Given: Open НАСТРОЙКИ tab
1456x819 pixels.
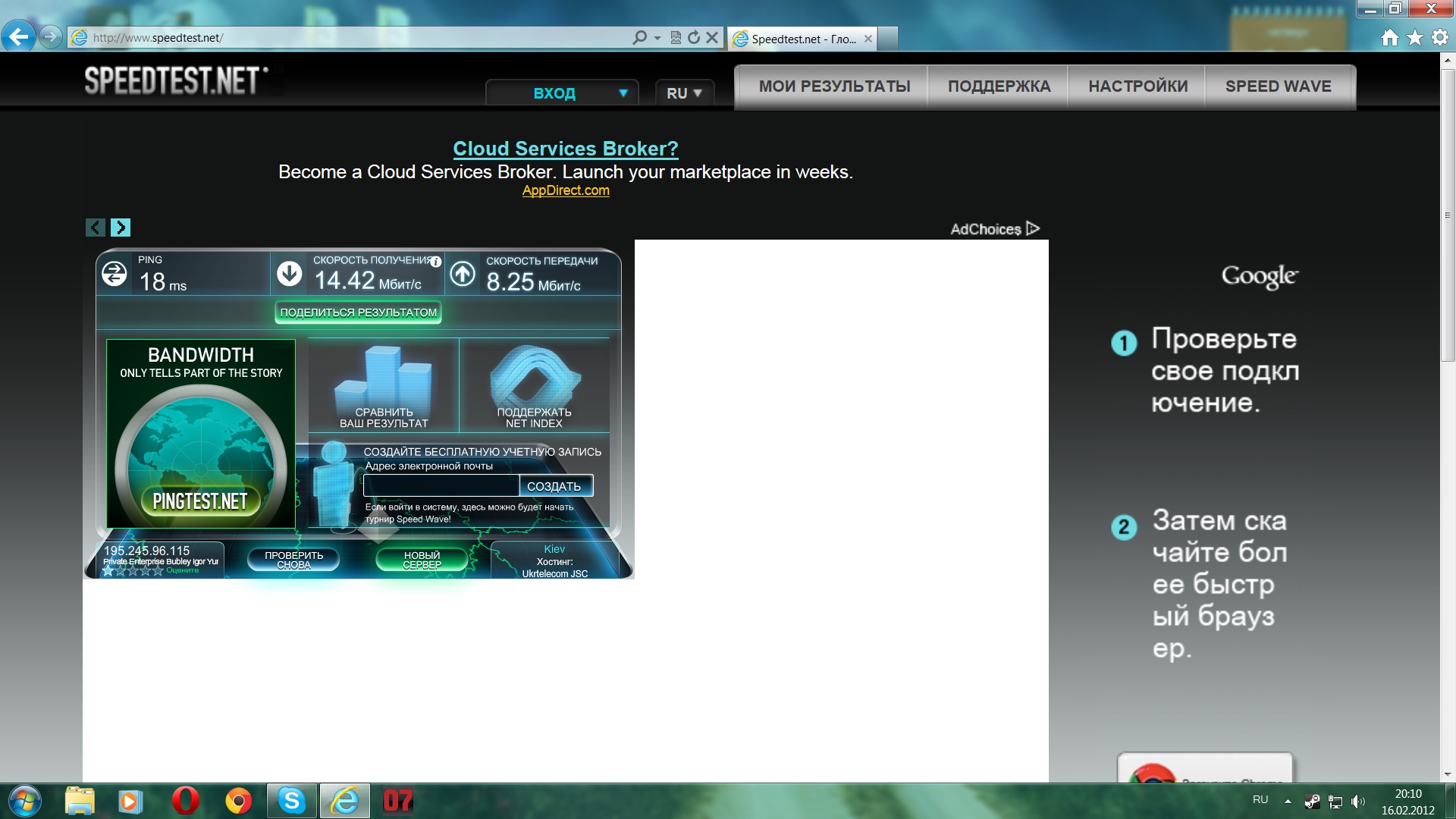Looking at the screenshot, I should click(x=1137, y=86).
